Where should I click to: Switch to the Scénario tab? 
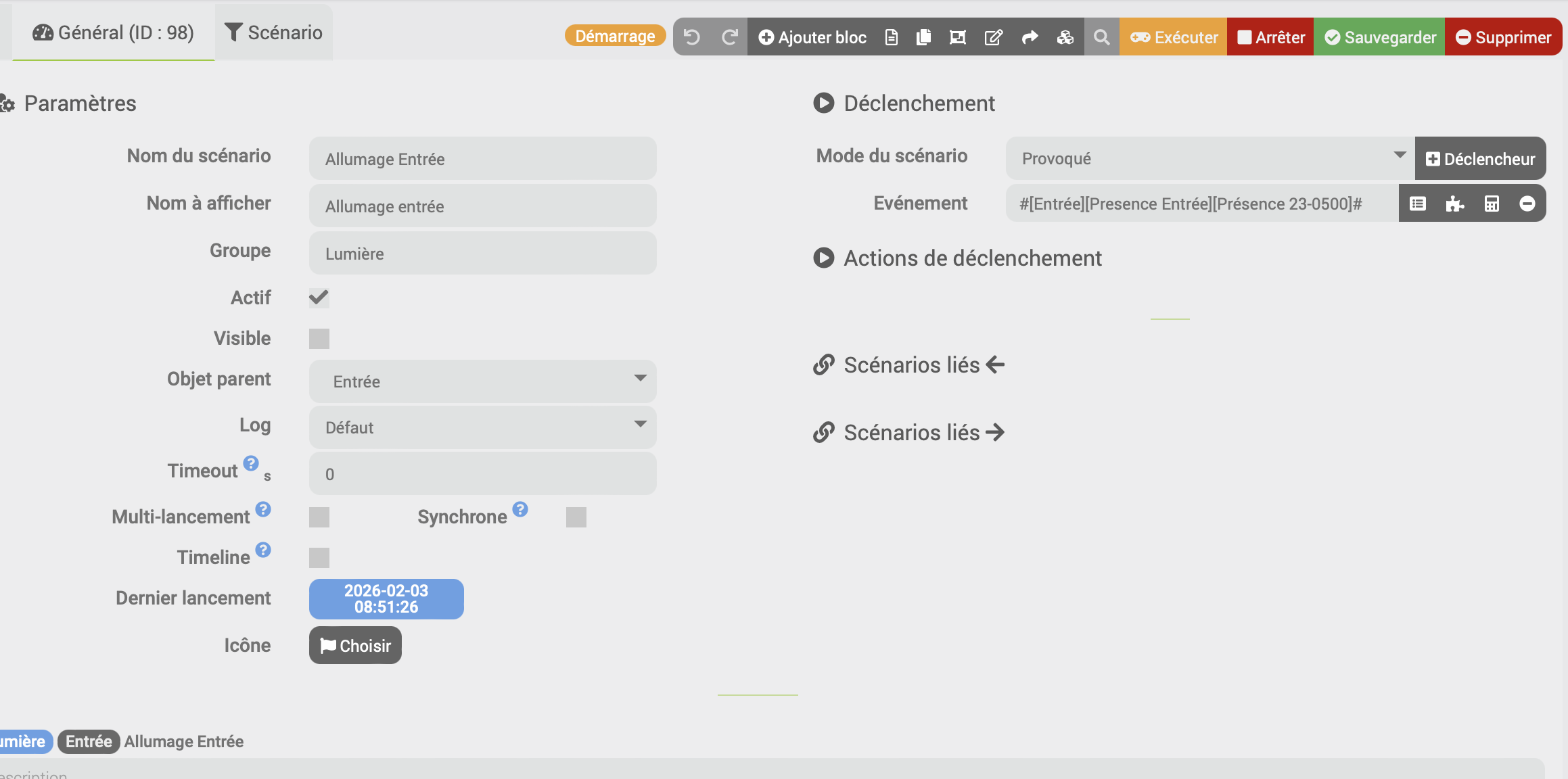coord(274,32)
